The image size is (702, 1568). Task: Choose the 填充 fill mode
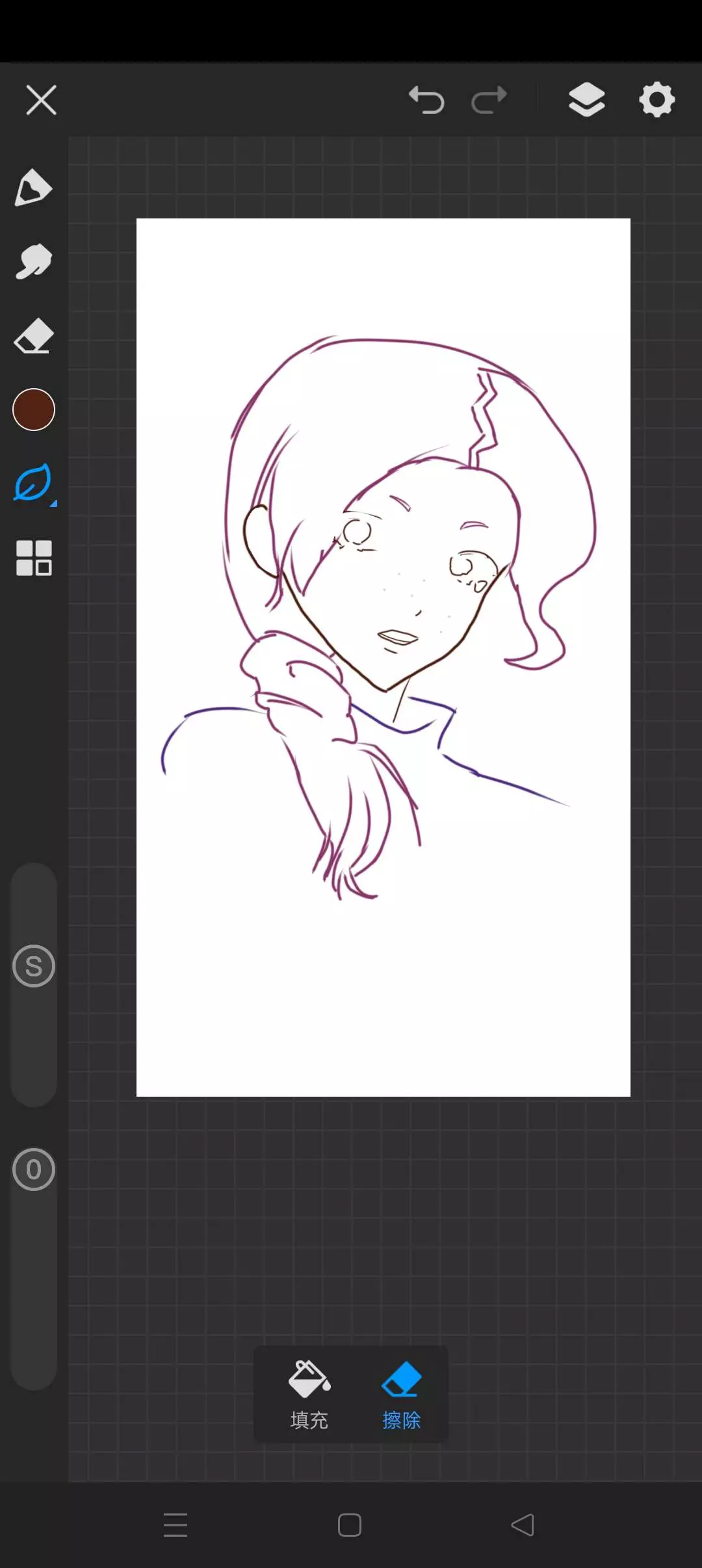click(309, 1394)
